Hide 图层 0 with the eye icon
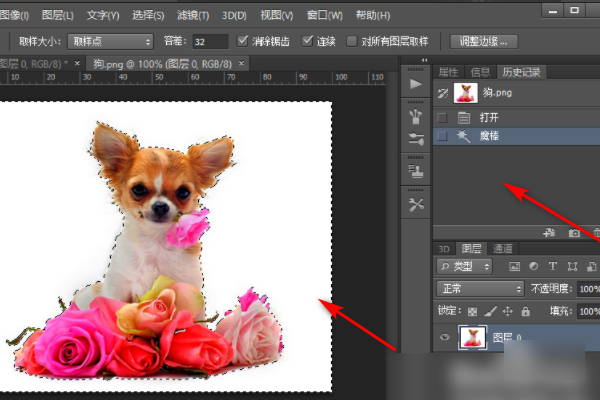This screenshot has height=400, width=600. click(446, 339)
